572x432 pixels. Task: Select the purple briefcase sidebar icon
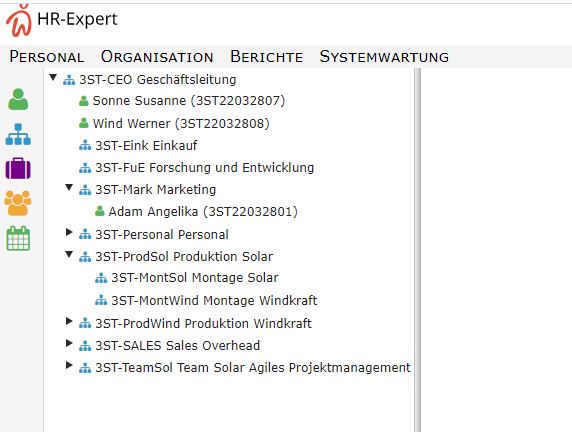pos(18,168)
